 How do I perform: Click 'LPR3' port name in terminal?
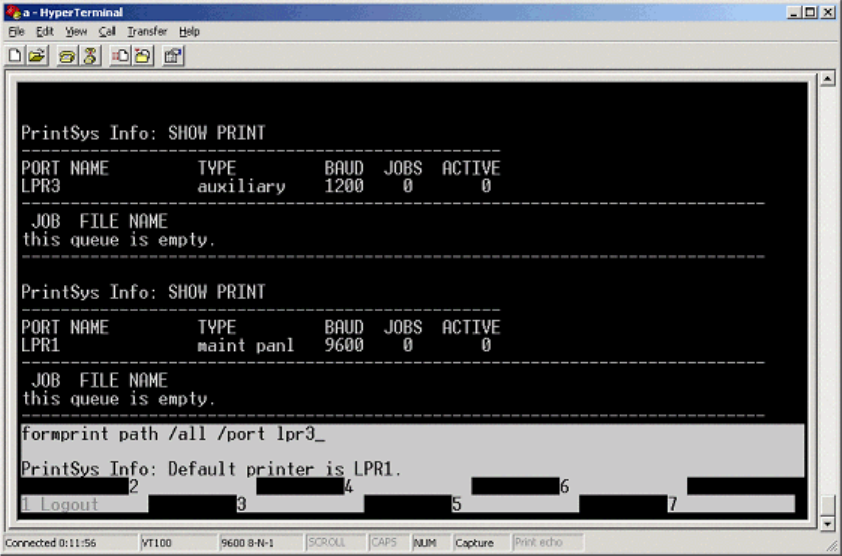(x=41, y=186)
